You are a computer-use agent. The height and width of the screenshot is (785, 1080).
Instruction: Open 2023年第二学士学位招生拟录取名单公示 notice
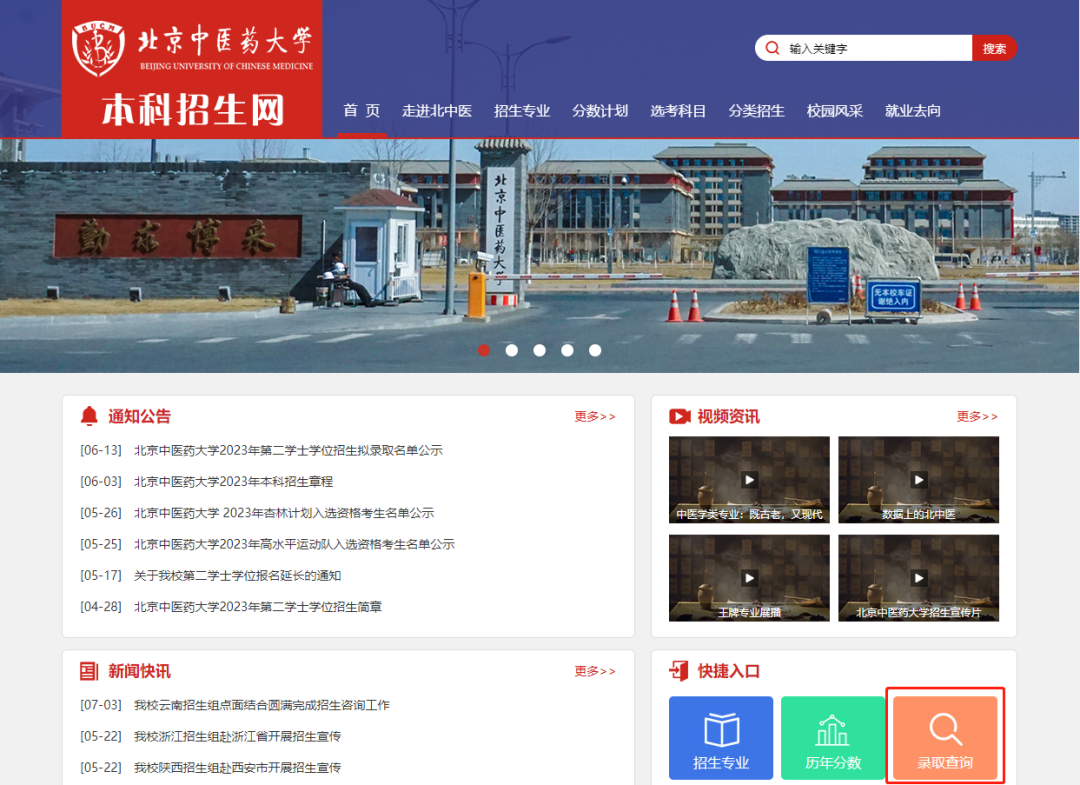[289, 450]
